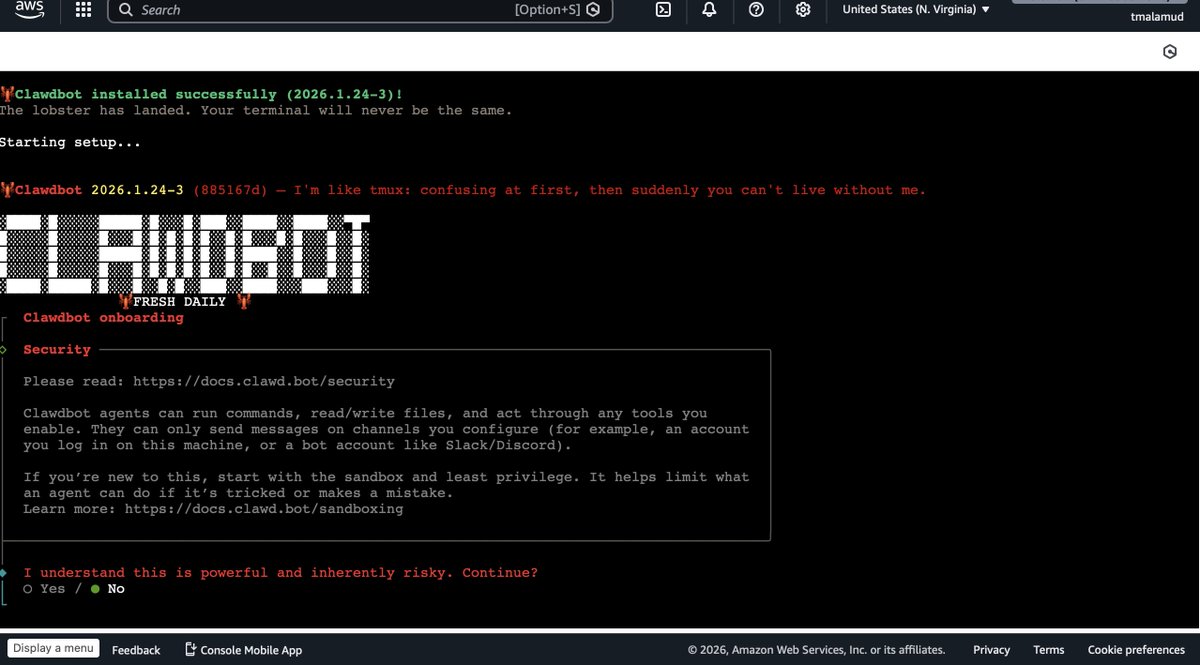Select the Yes option in terminal prompt

[x=45, y=589]
